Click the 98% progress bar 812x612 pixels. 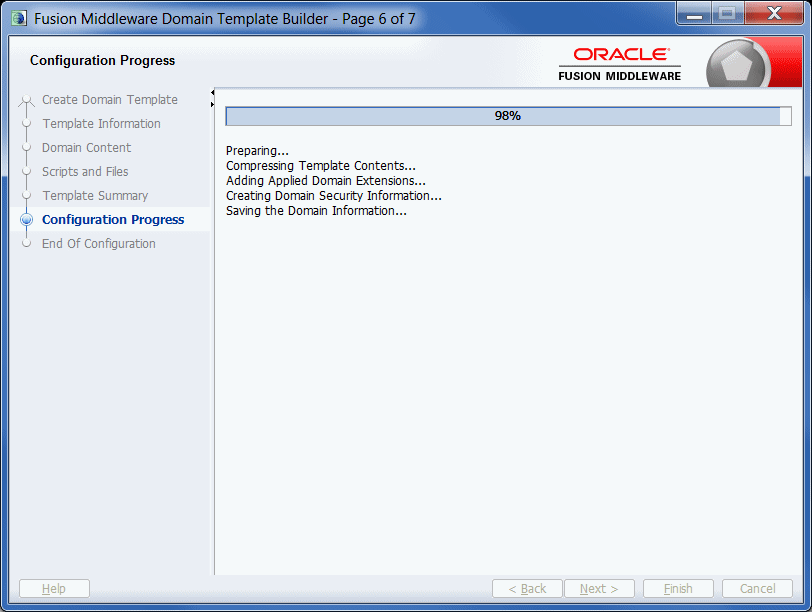tap(508, 116)
